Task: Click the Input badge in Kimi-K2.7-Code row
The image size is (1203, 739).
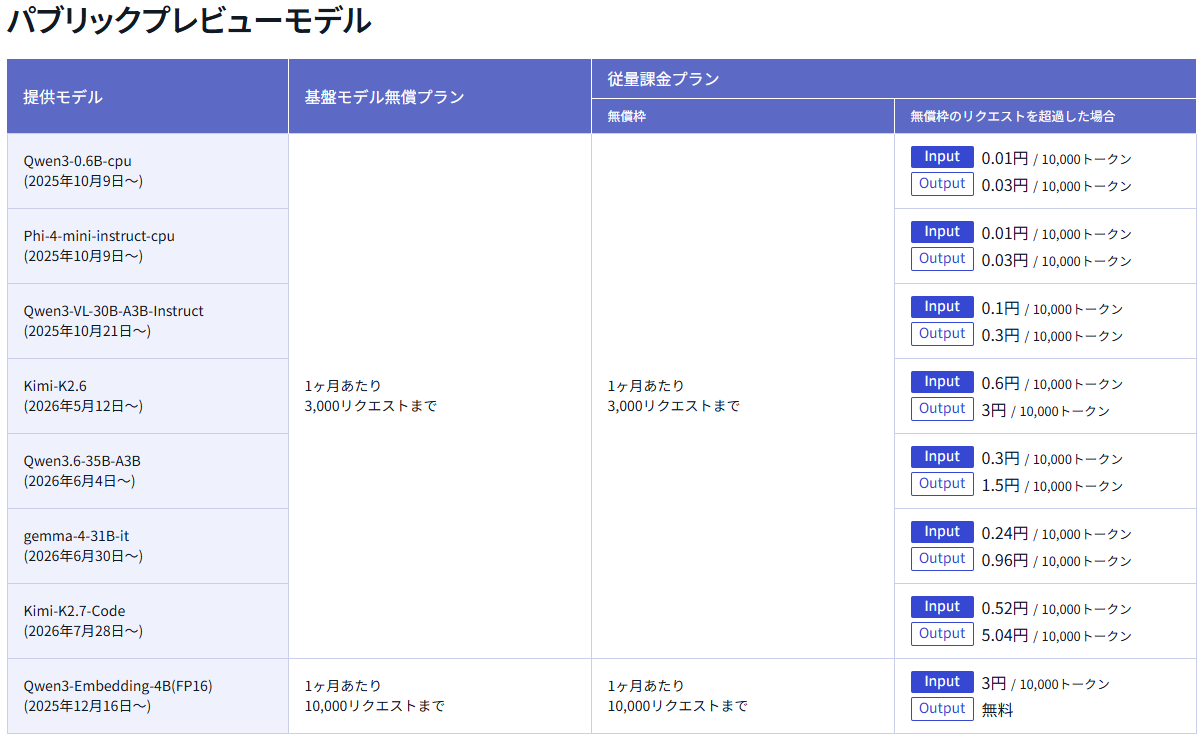Action: click(x=942, y=607)
